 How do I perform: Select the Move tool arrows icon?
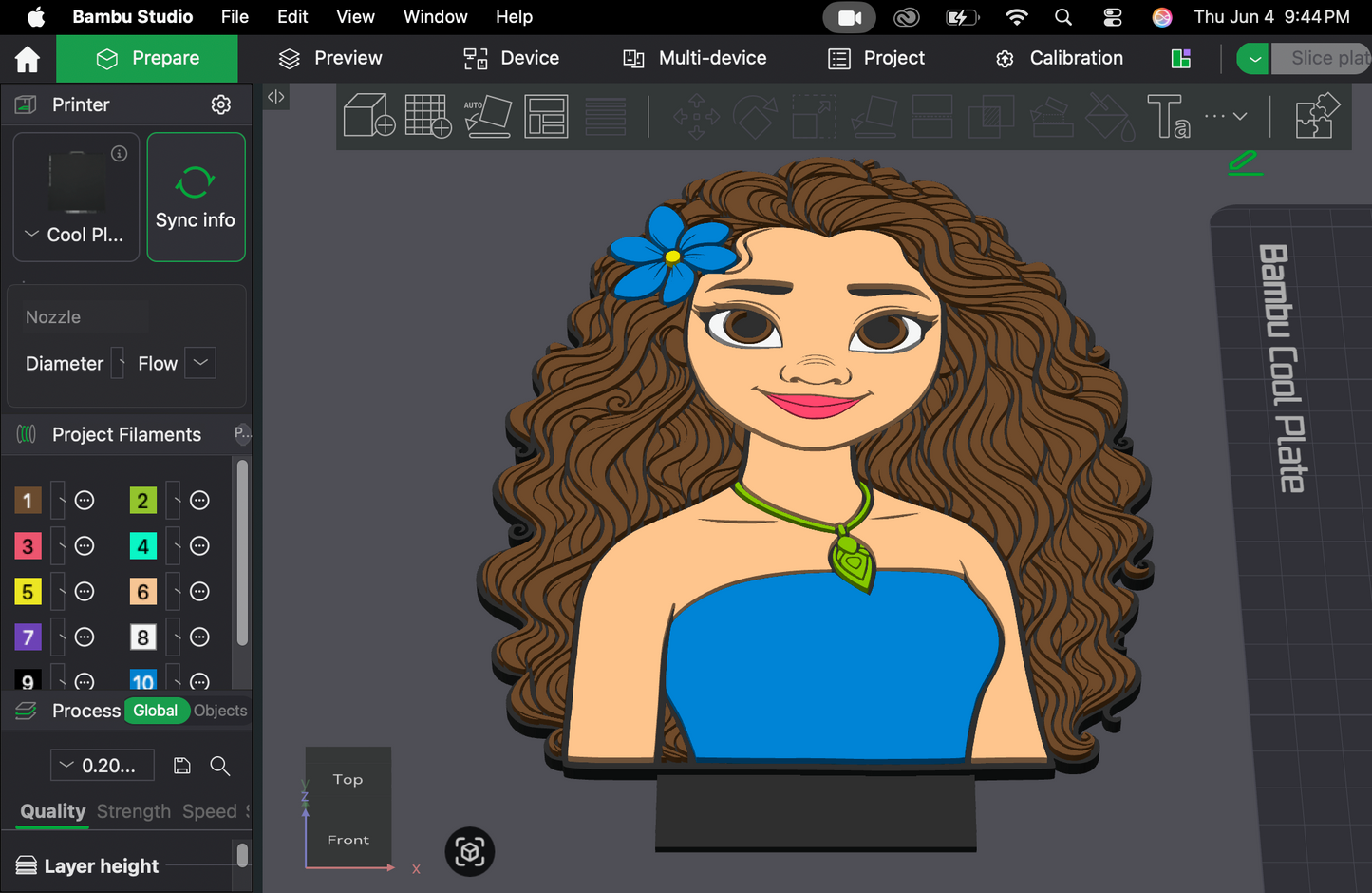tap(696, 116)
